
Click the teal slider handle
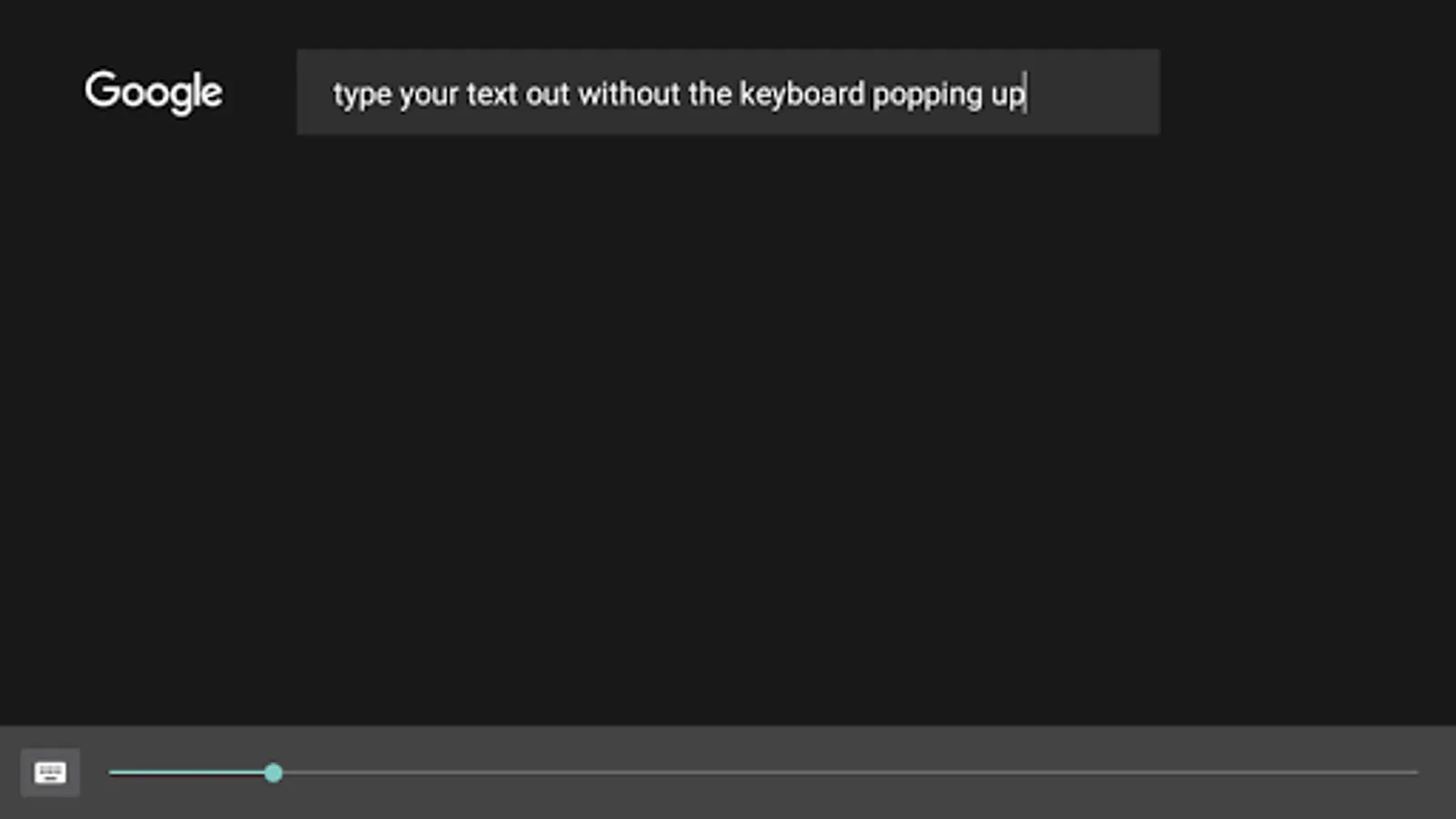pos(273,773)
